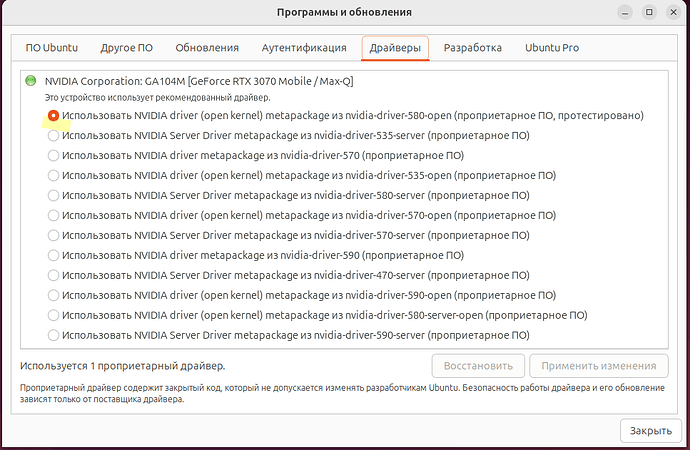Viewport: 690px width, 450px height.
Task: Choose nvidia-driver-590-server radio button
Action: click(x=53, y=335)
